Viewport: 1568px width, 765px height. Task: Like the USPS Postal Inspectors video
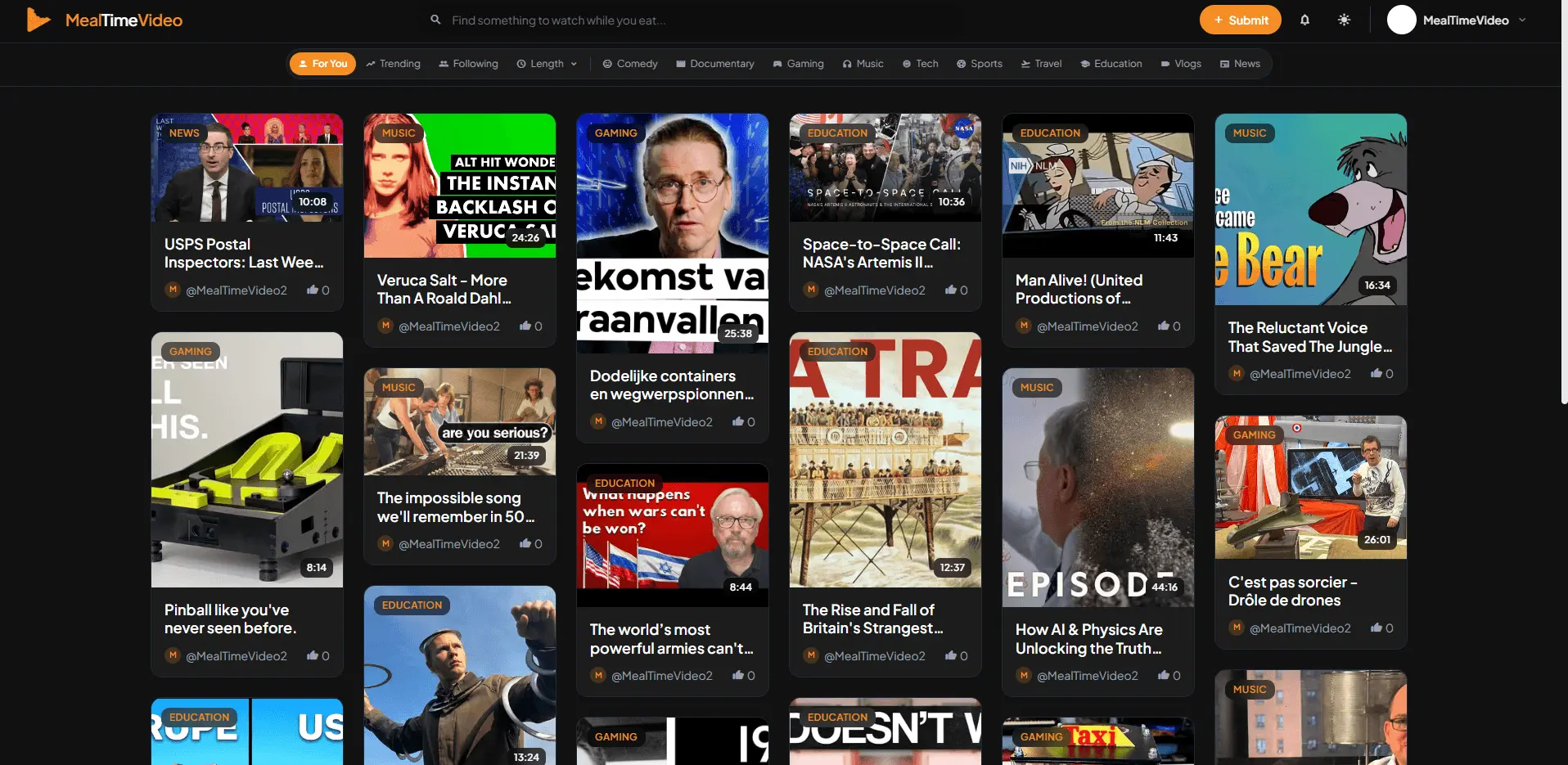click(x=318, y=290)
